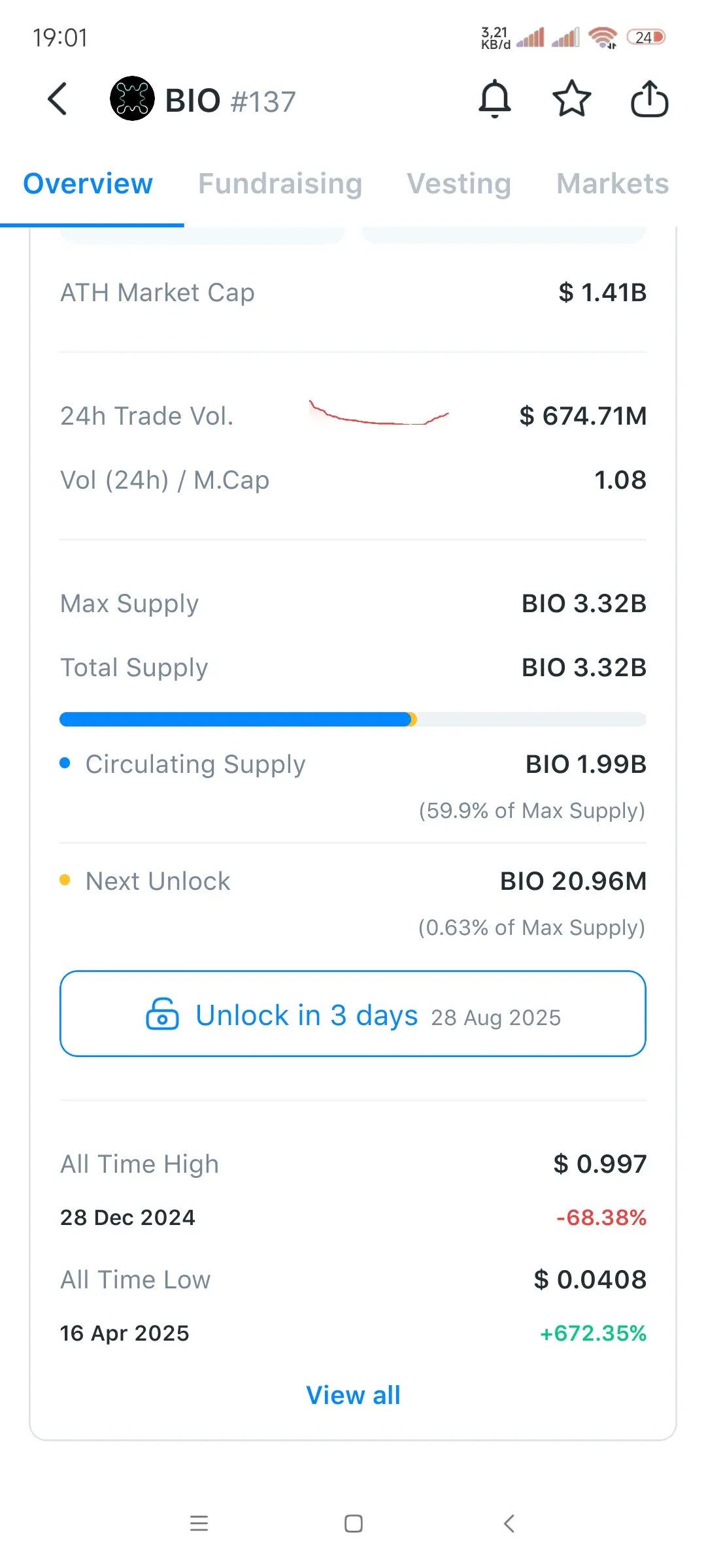Tap Android system back chevron
The height and width of the screenshot is (1568, 706).
tap(509, 1524)
